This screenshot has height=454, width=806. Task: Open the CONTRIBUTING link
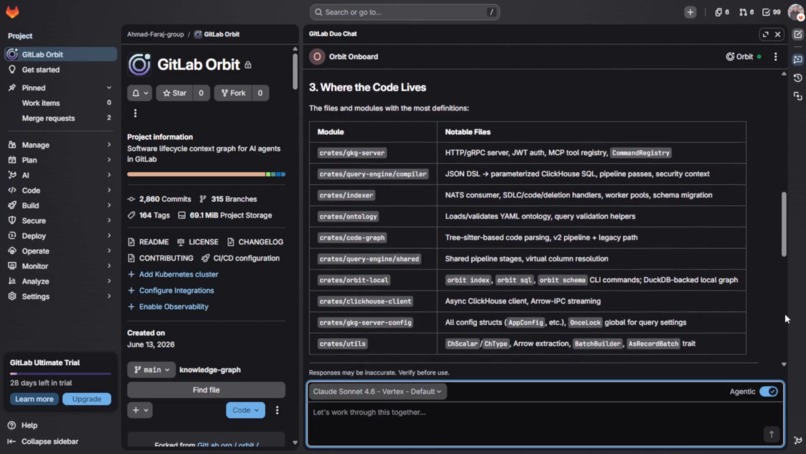tap(160, 258)
